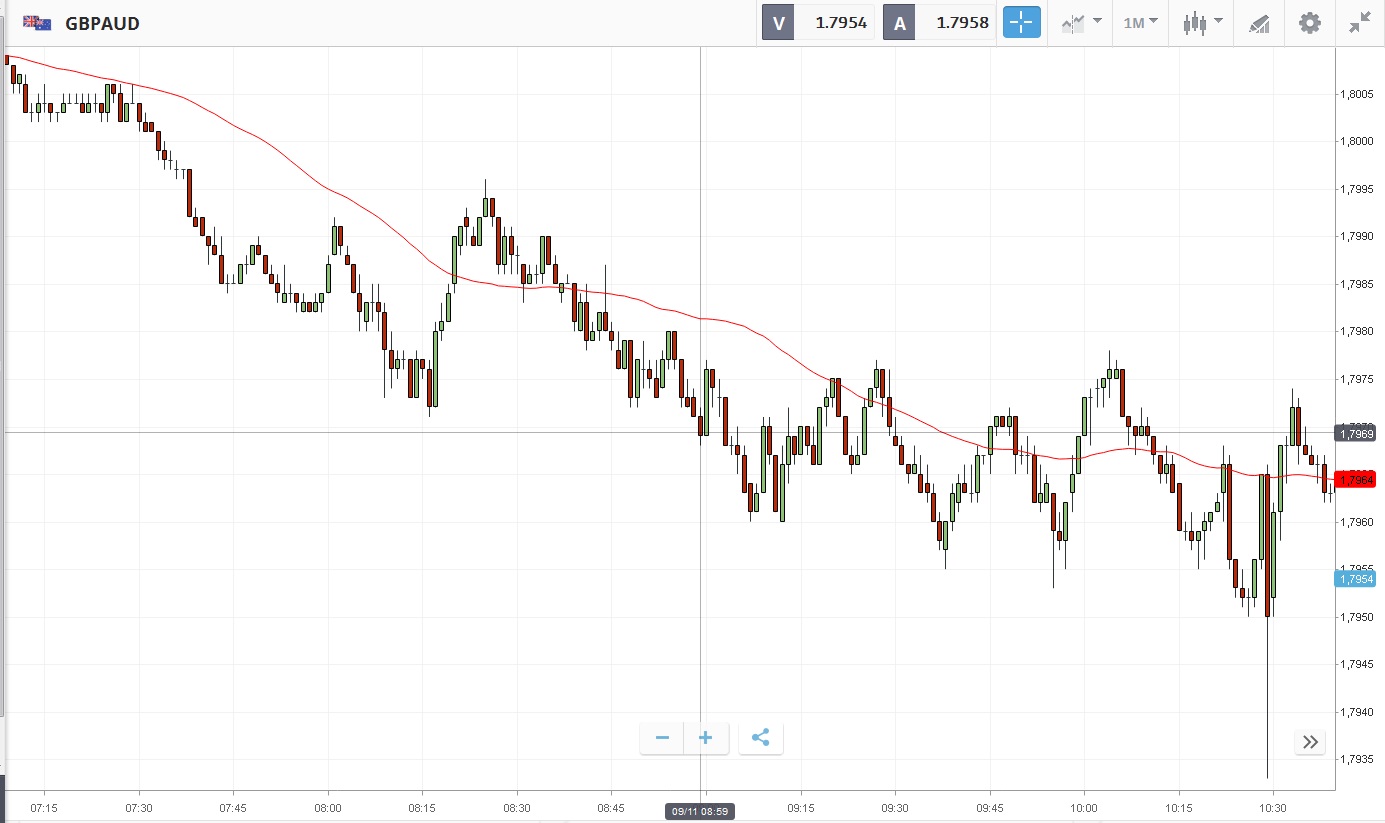Click the 09/11 08:59 crosshair time marker
The width and height of the screenshot is (1385, 823).
tap(700, 812)
